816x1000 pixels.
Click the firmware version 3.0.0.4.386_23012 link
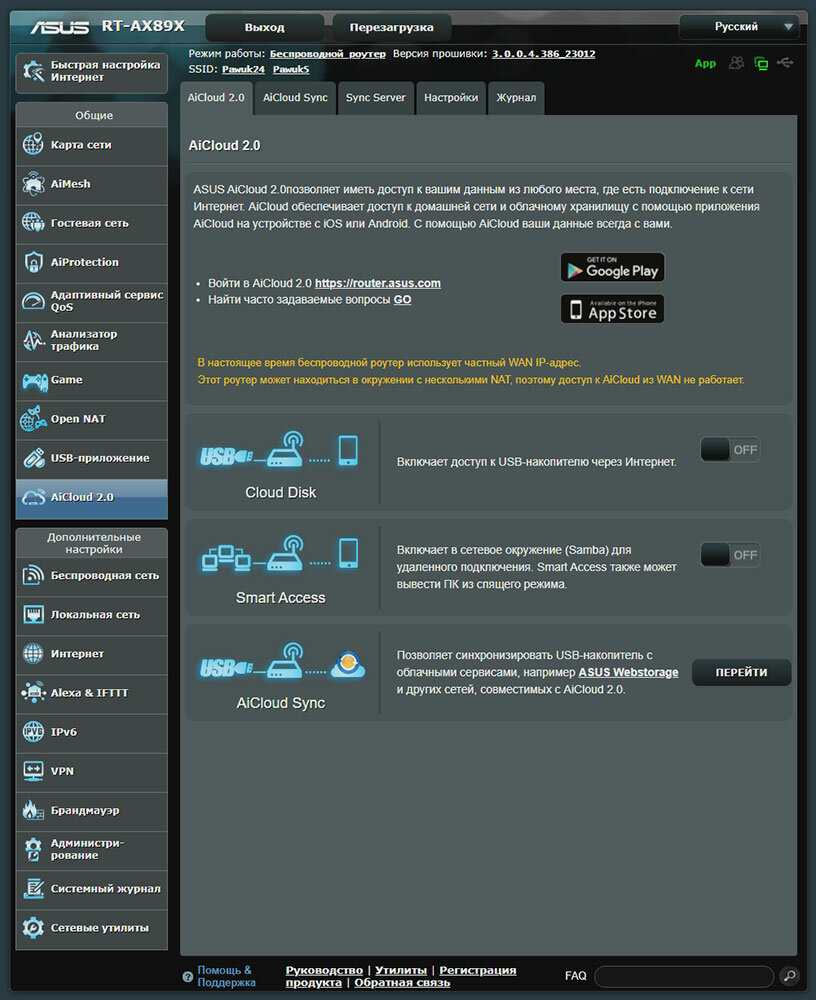click(544, 54)
